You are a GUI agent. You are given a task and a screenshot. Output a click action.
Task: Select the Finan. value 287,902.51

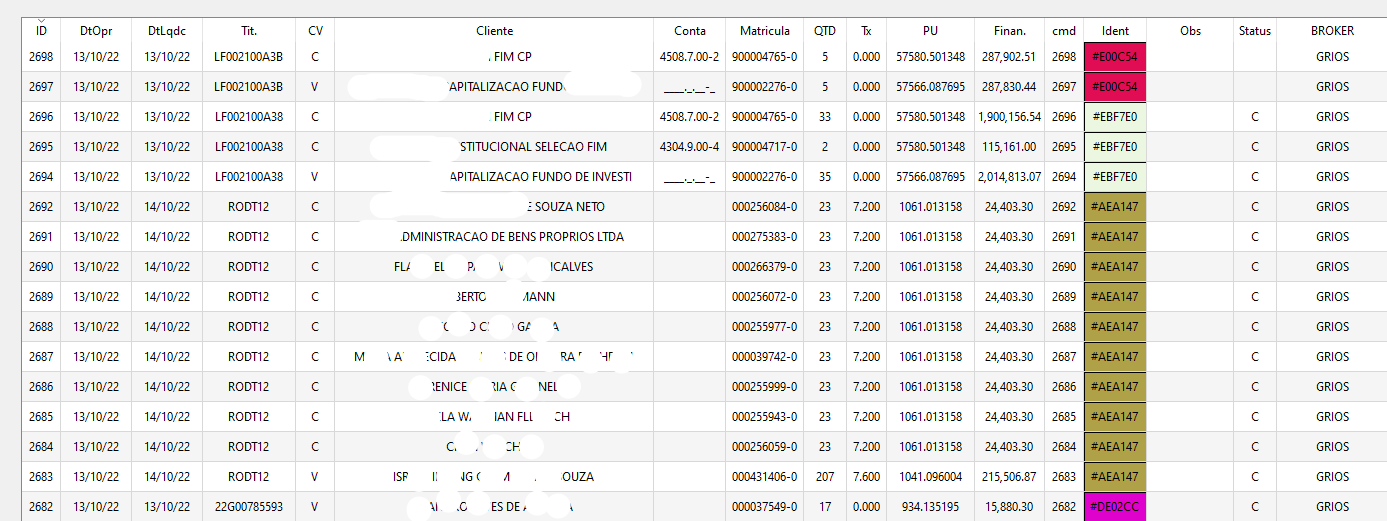click(1009, 57)
